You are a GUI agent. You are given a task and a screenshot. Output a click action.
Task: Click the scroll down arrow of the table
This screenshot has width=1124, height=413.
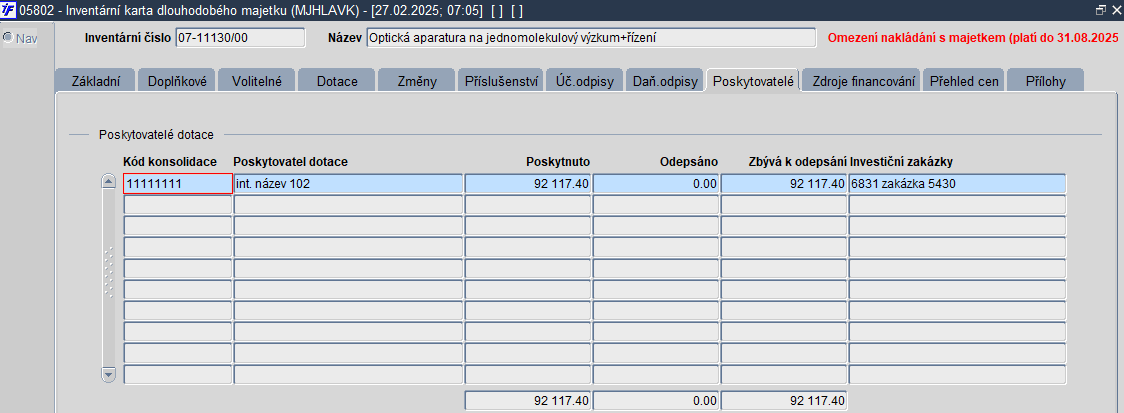point(109,374)
